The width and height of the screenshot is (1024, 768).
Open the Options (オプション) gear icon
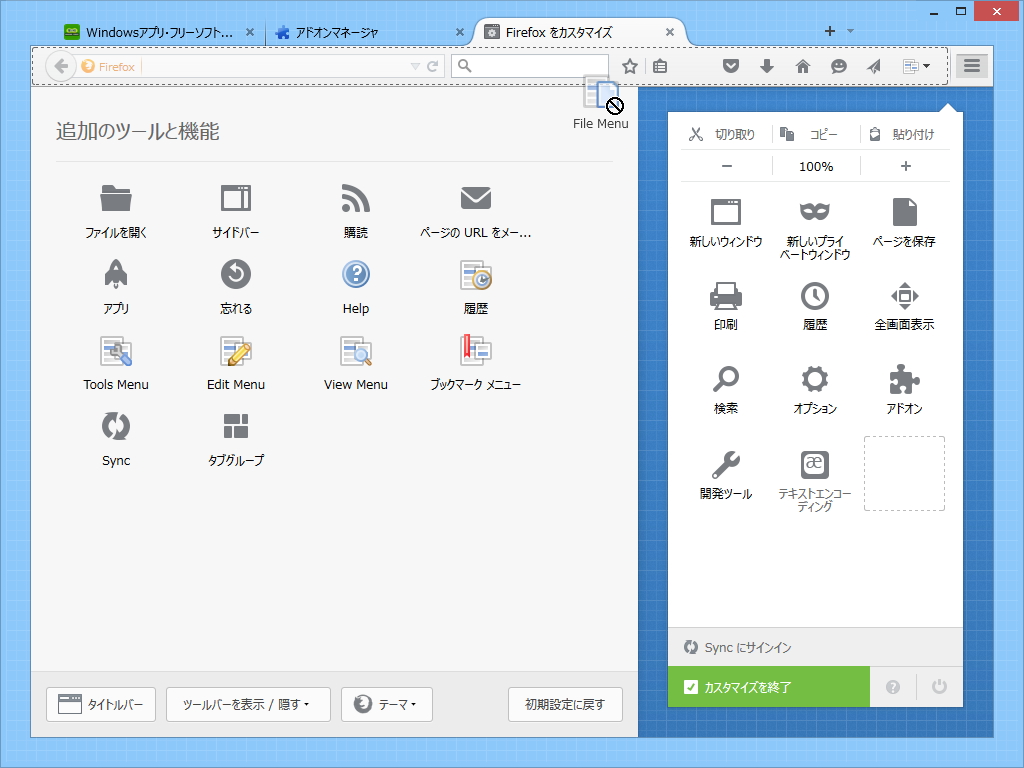pyautogui.click(x=814, y=379)
